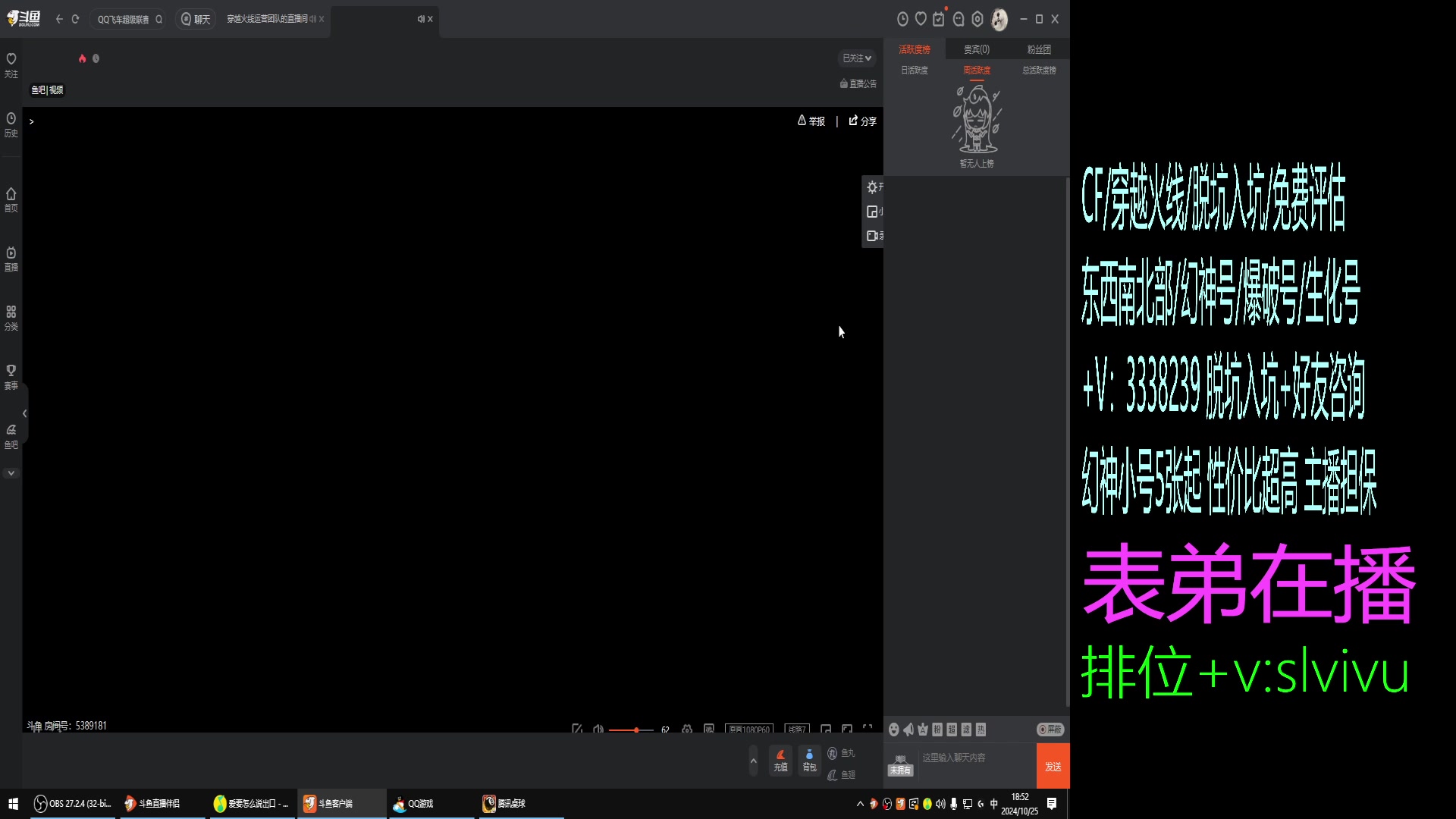Open the 原画1080P60 quality selector
This screenshot has width=1456, height=819.
coord(749,729)
